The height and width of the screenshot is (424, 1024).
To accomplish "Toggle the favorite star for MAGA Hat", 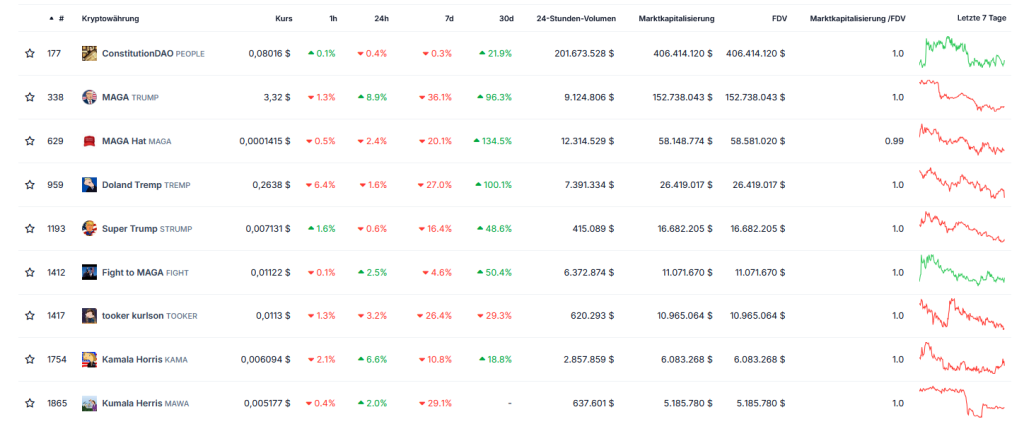I will 29,141.
